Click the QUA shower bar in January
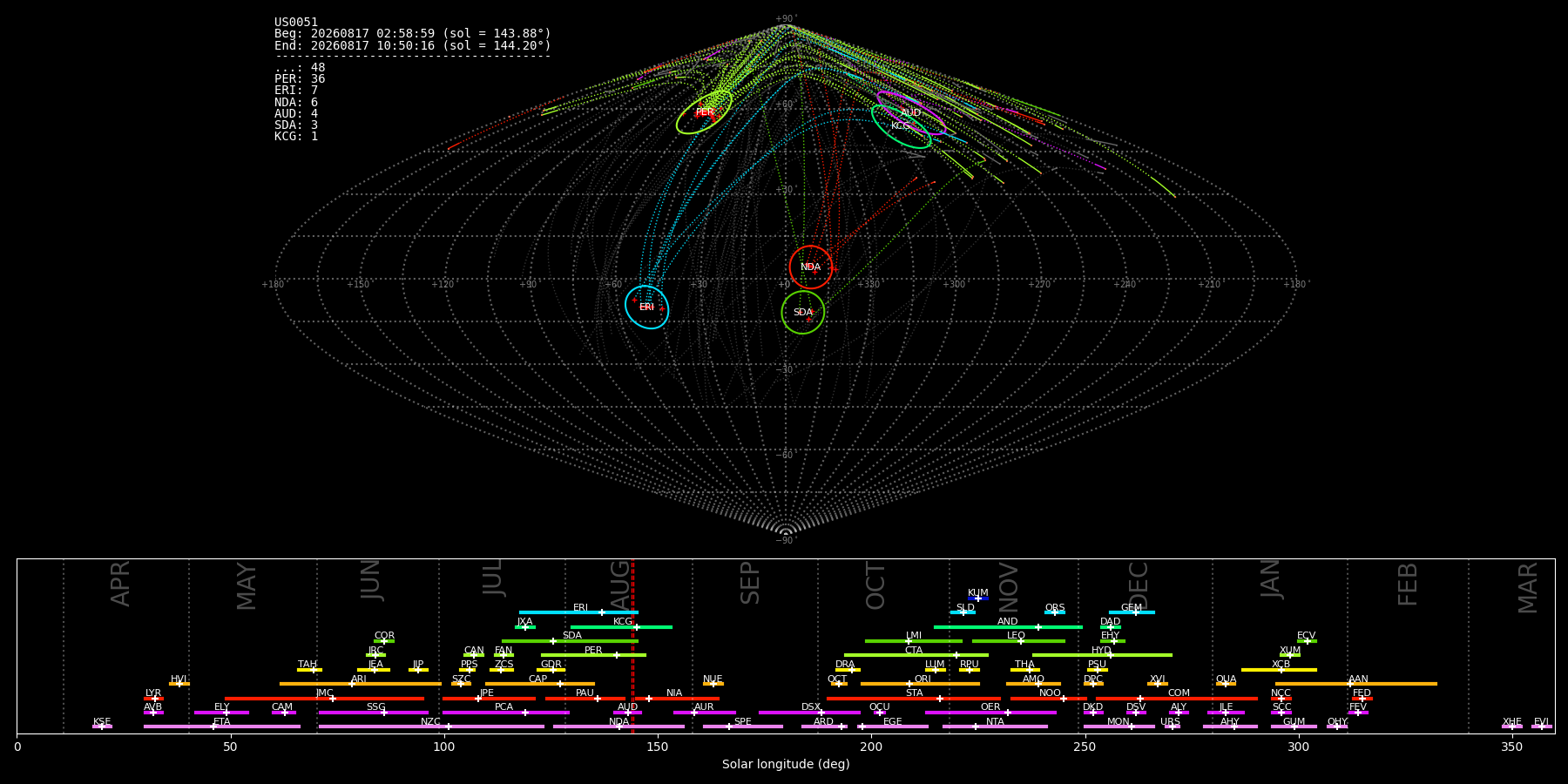Screen dimensions: 1568x784 [1226, 684]
